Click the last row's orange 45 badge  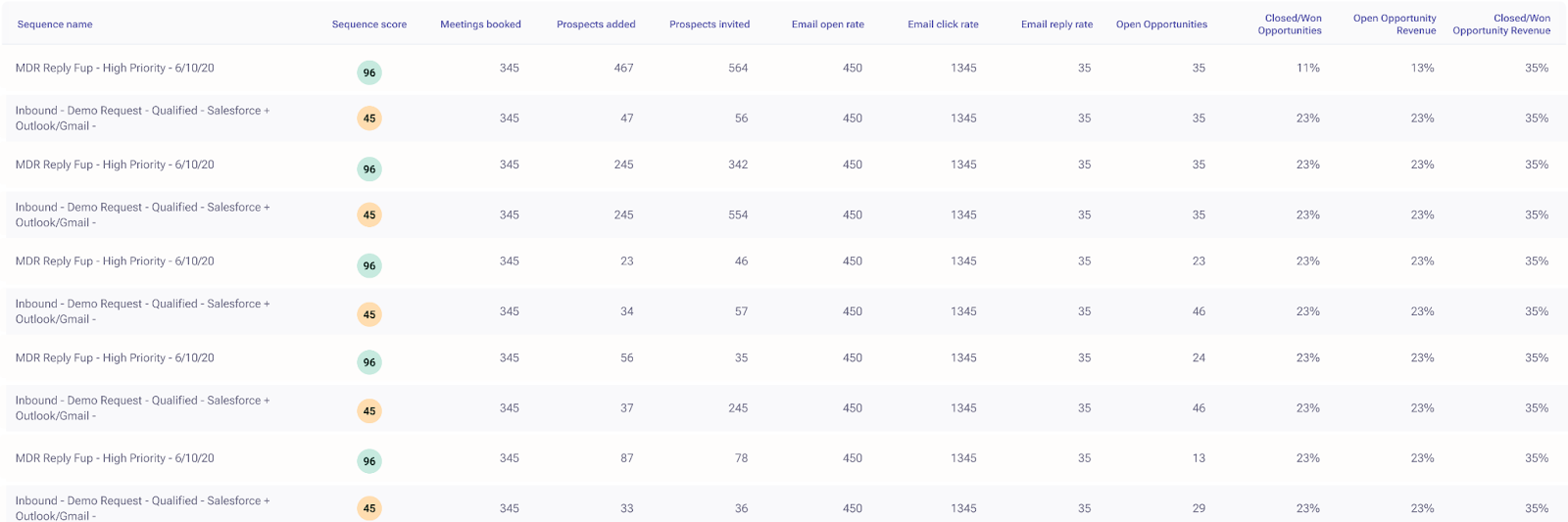(369, 508)
